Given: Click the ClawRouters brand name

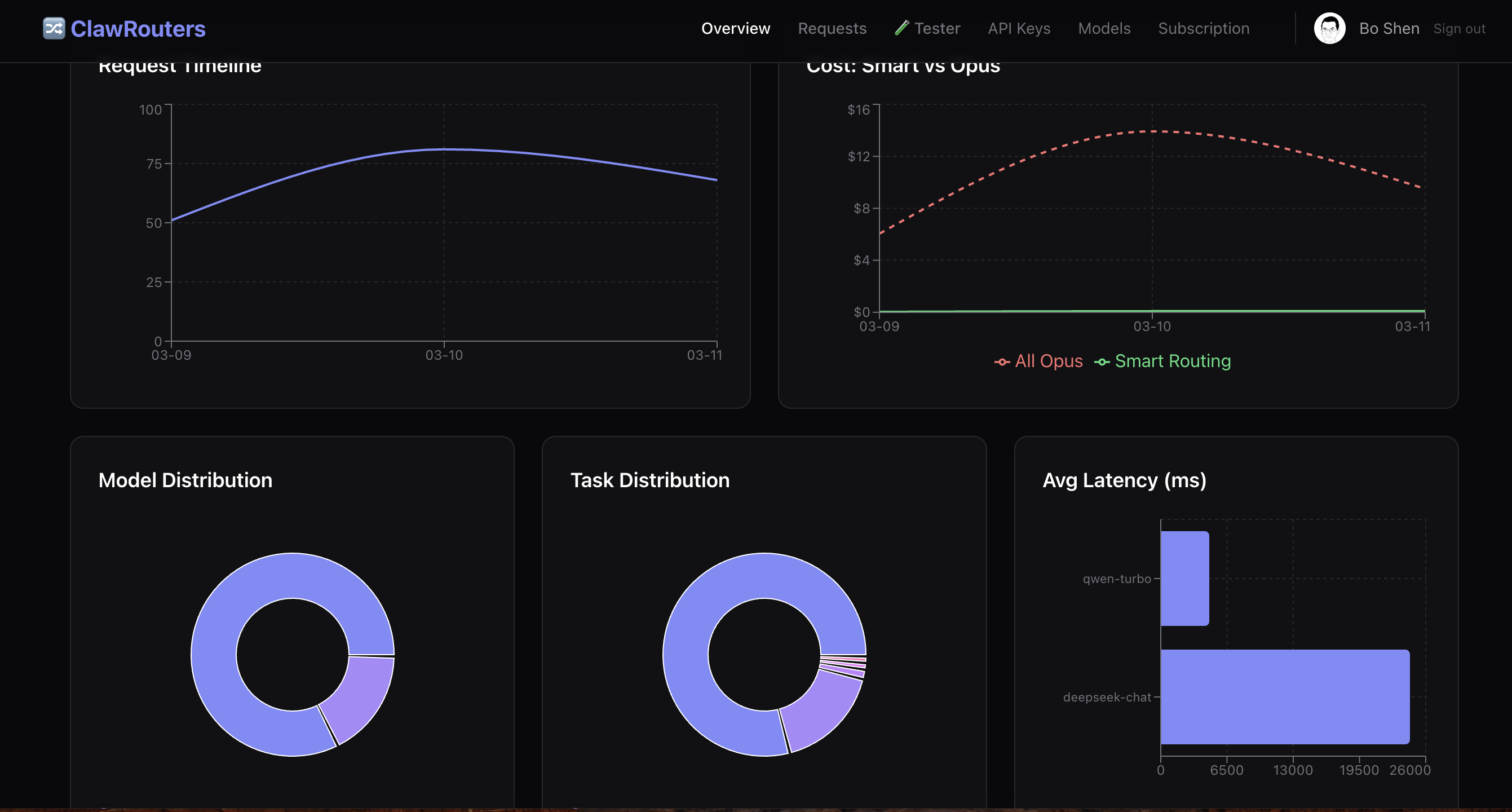Looking at the screenshot, I should (138, 29).
